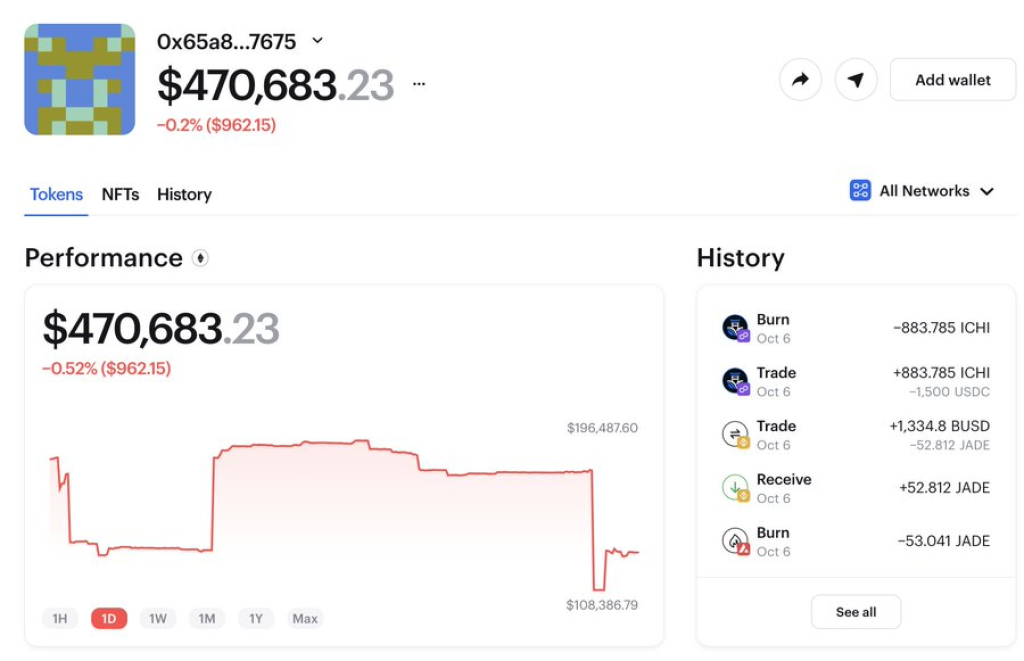Open the All Networks dropdown
Viewport: 1024px width, 661px height.
coord(922,191)
